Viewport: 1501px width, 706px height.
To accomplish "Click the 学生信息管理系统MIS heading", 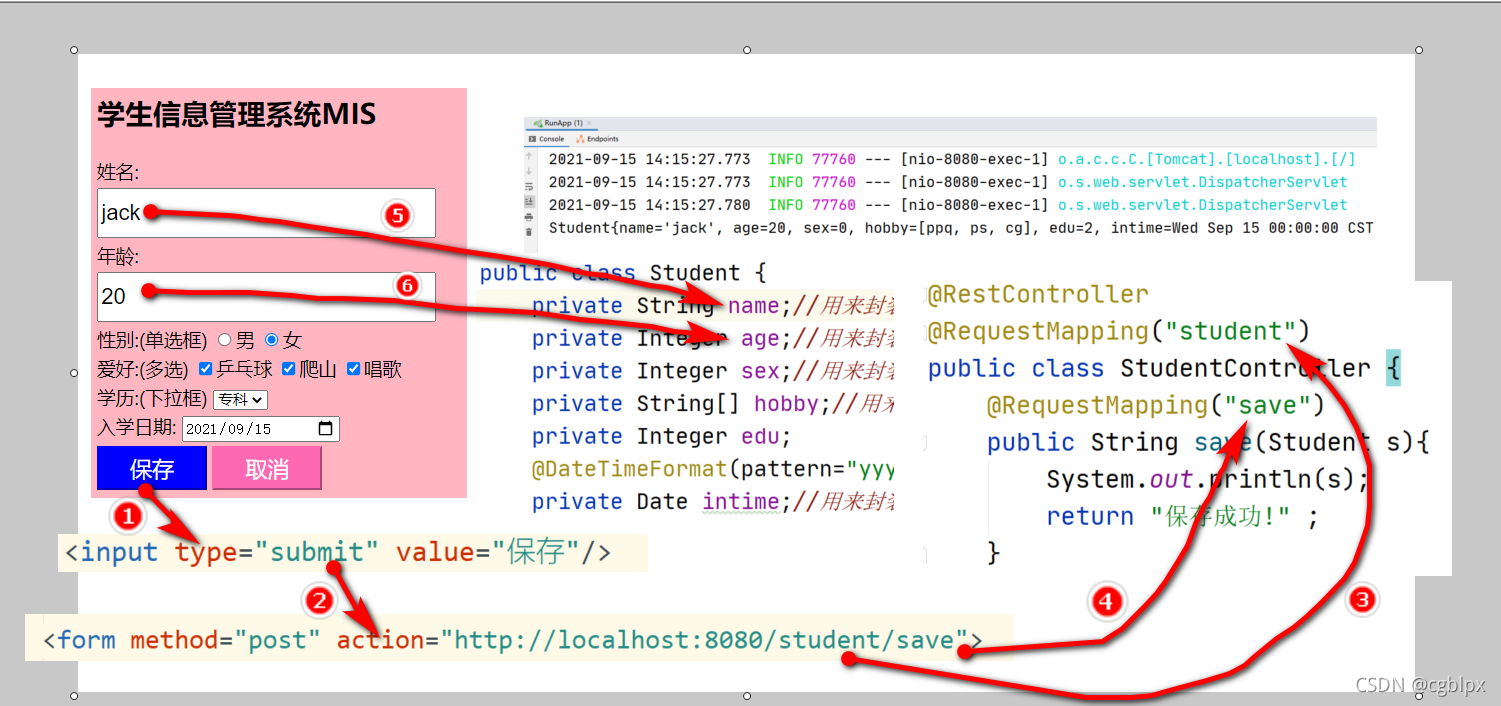I will (x=237, y=114).
